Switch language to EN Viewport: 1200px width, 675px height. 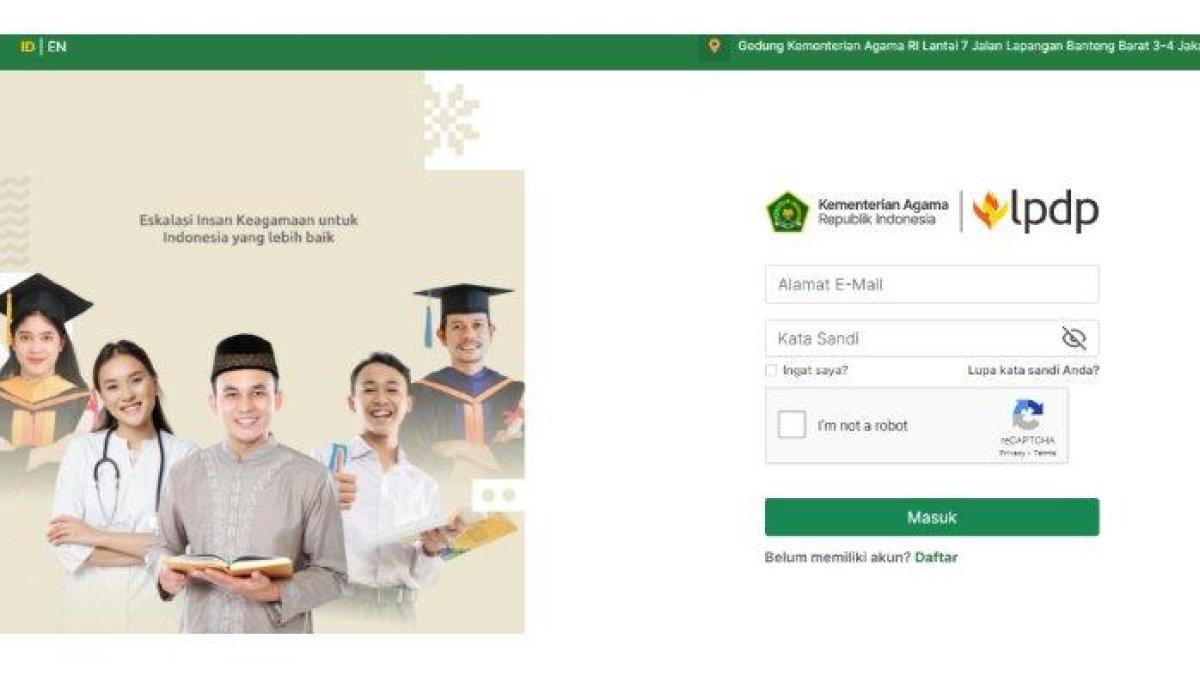pos(57,46)
